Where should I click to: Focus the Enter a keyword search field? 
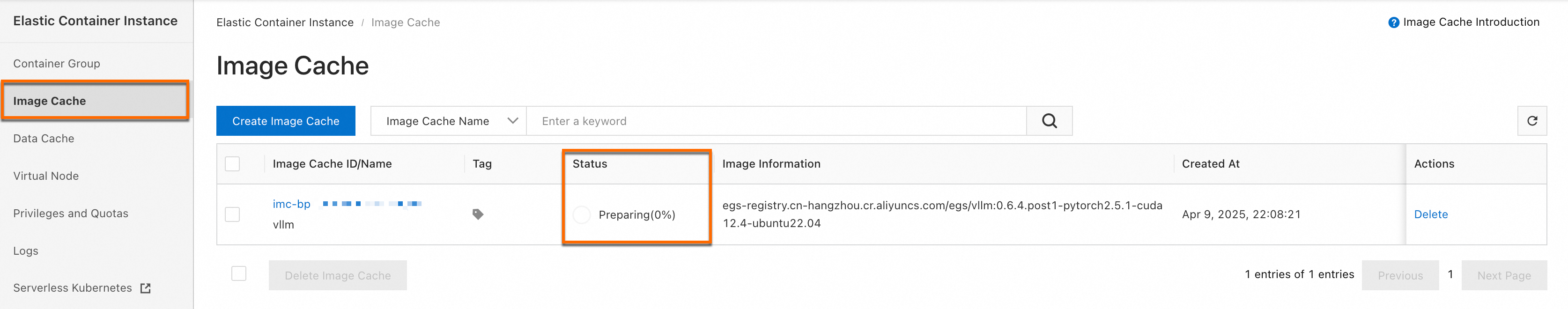776,121
